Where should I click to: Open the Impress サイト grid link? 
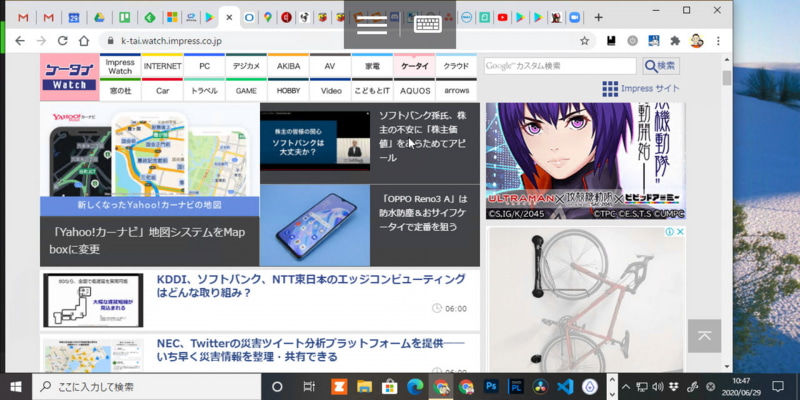641,89
